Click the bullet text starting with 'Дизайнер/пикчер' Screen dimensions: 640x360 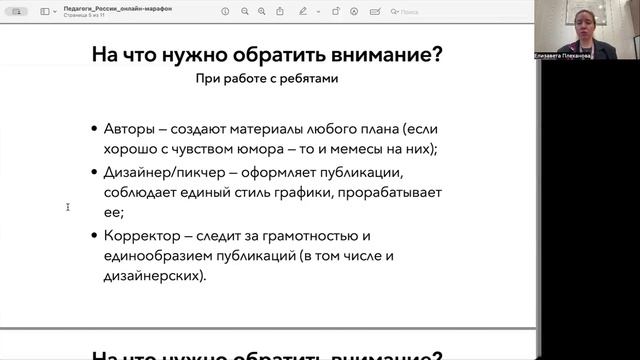(x=273, y=192)
